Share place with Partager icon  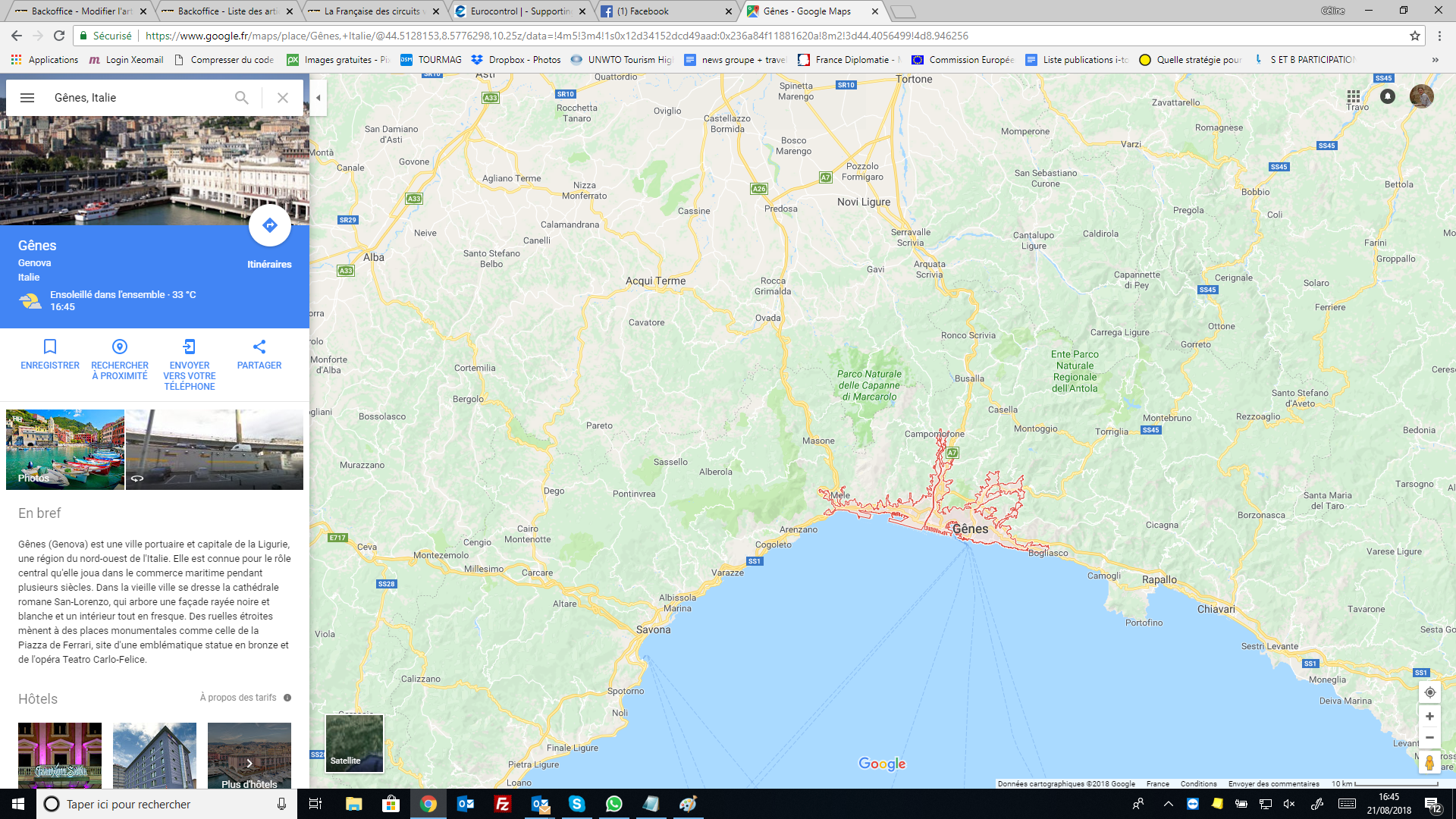point(259,347)
